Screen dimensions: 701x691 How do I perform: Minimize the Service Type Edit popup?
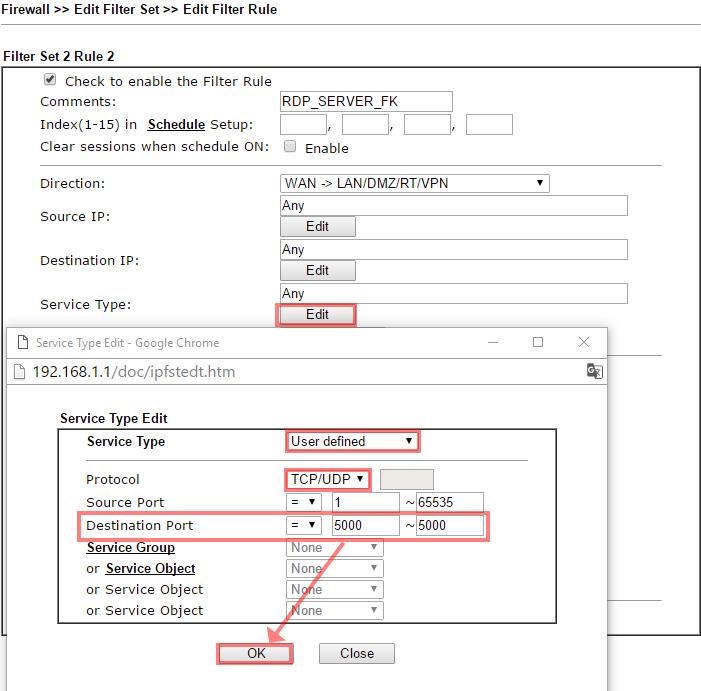(x=492, y=342)
